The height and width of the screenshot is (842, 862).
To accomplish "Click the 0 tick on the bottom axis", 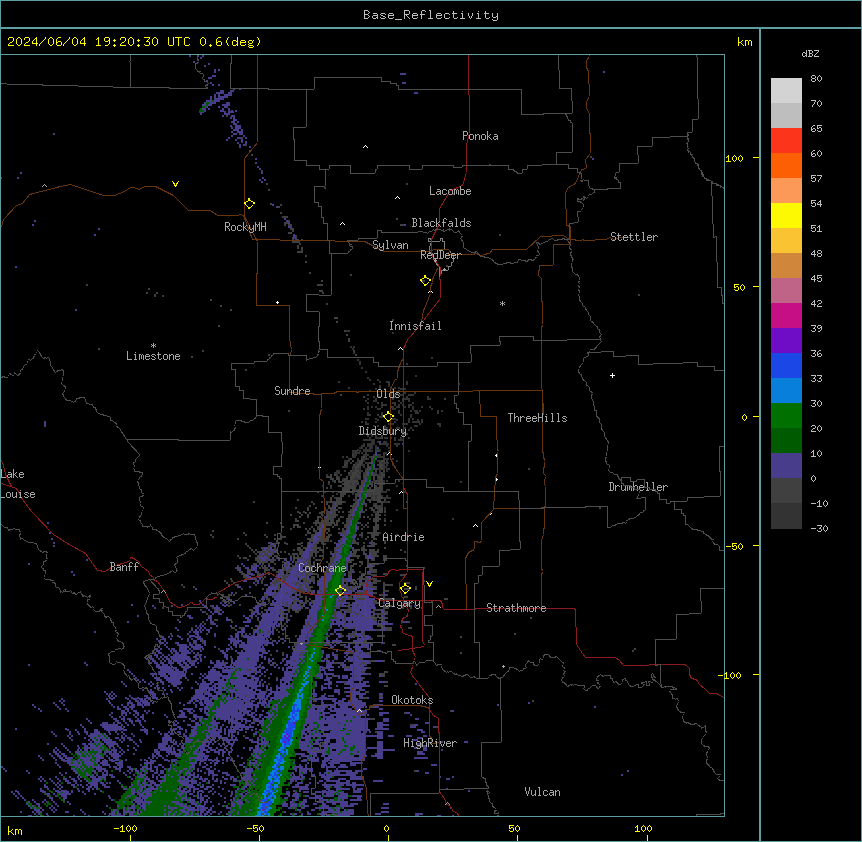I will (386, 828).
